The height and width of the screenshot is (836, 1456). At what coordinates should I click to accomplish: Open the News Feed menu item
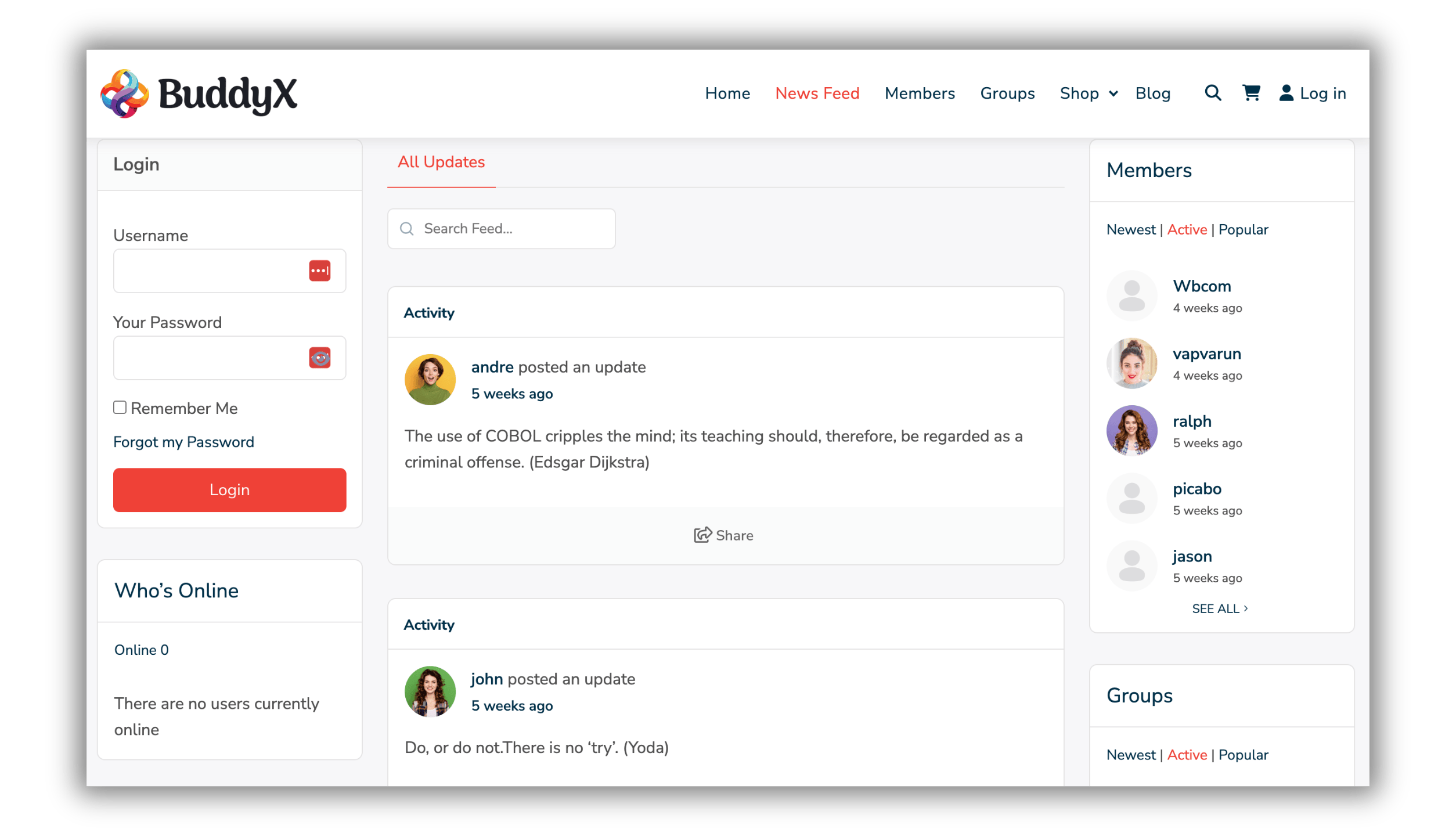[x=817, y=93]
